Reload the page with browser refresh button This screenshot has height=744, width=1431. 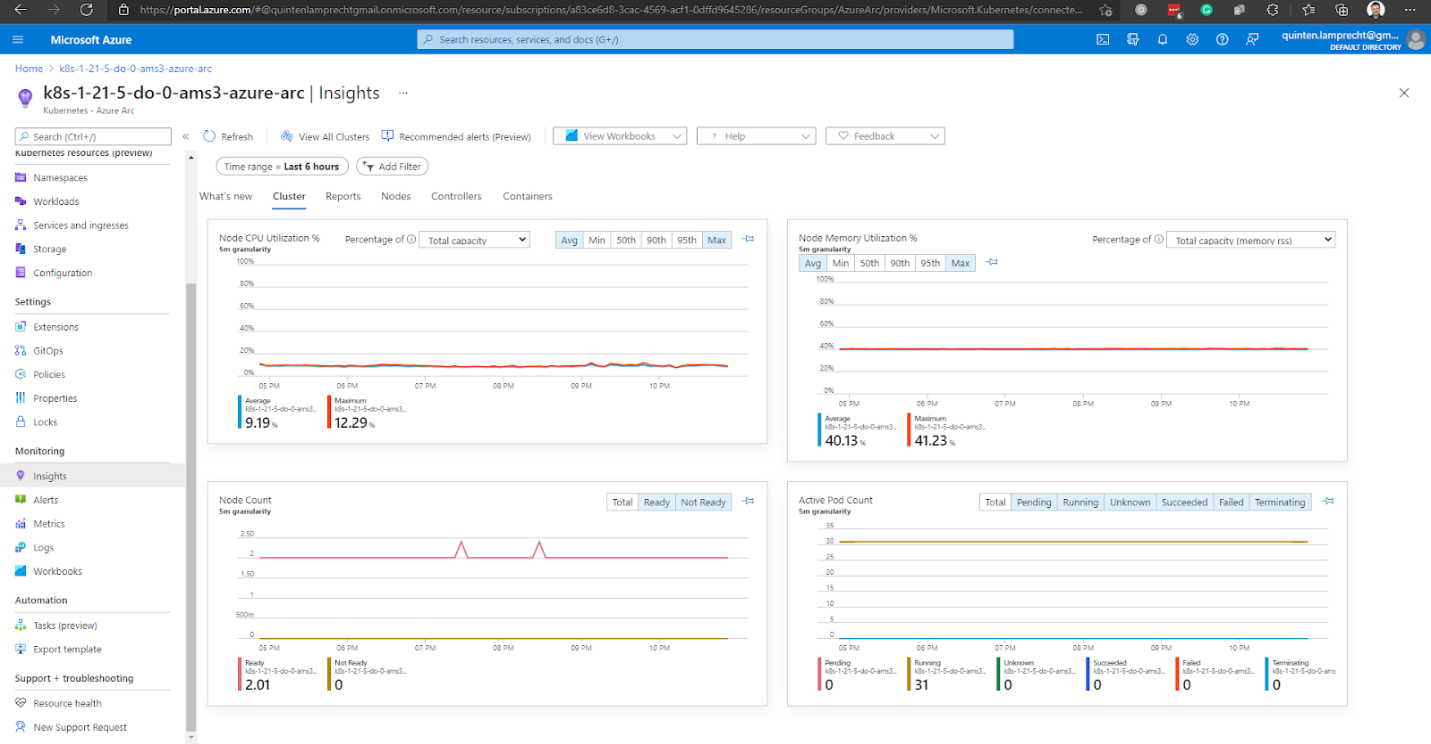point(86,9)
